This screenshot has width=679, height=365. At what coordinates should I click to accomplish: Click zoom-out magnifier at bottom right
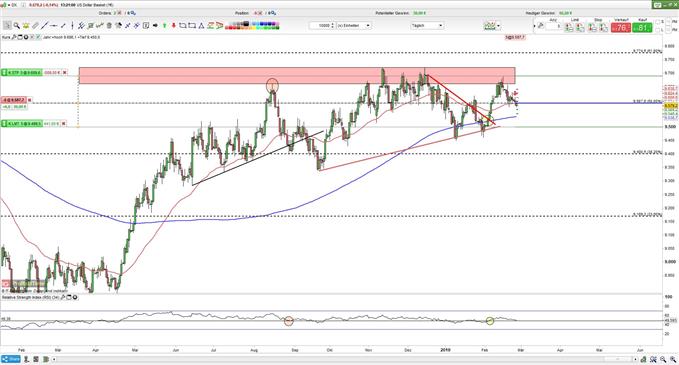[x=663, y=359]
